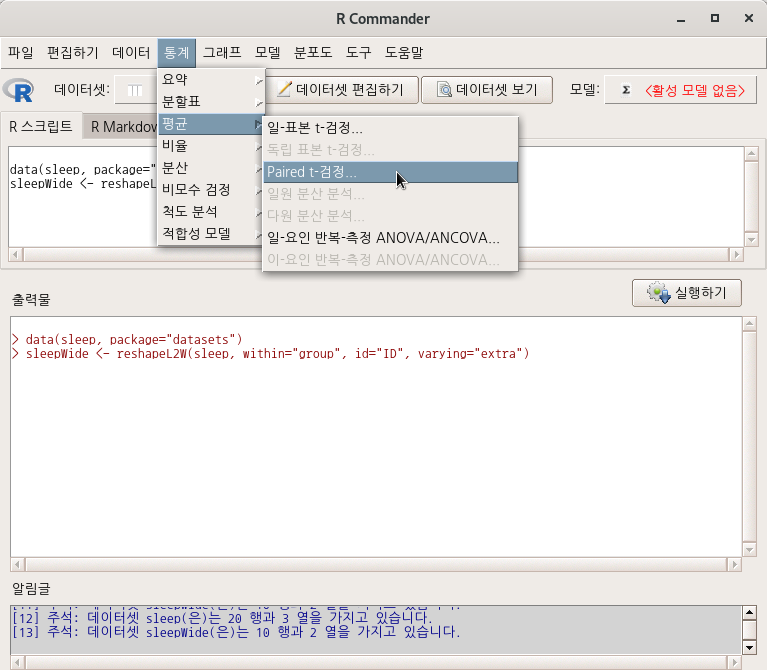Open the 데이터 menu
Screen dimensions: 767x670
[131, 52]
